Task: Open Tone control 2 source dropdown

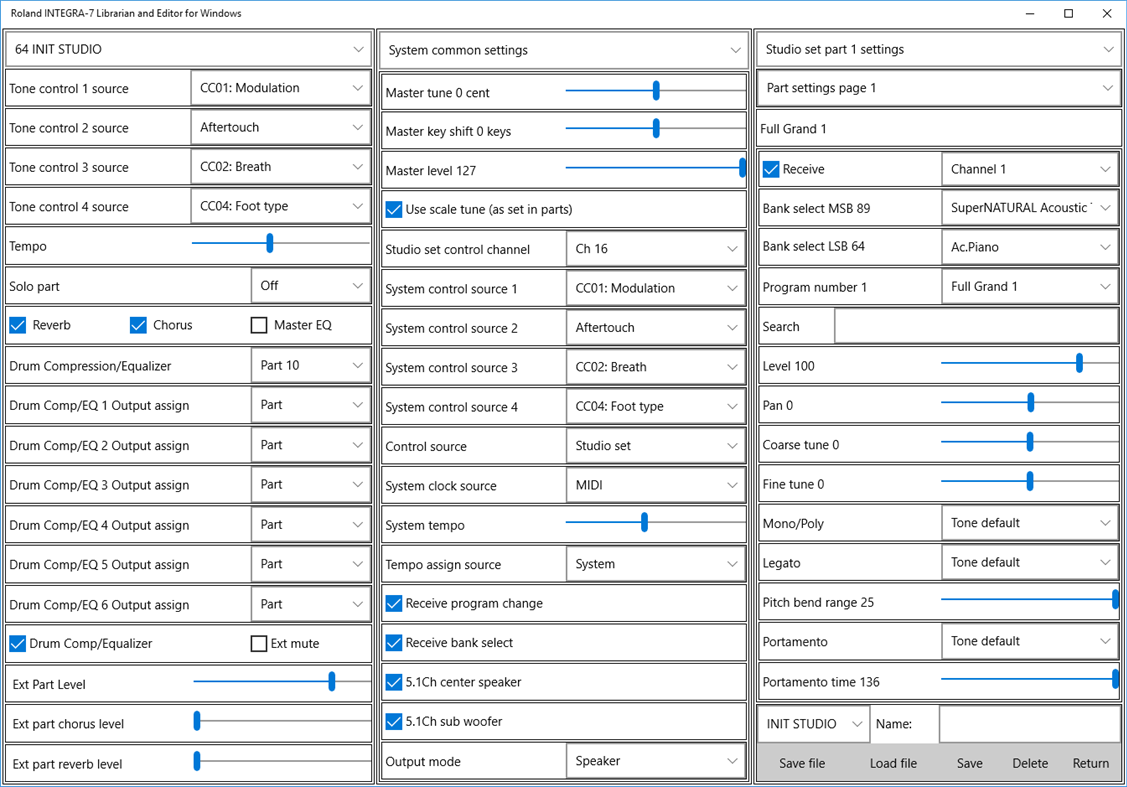Action: (281, 127)
